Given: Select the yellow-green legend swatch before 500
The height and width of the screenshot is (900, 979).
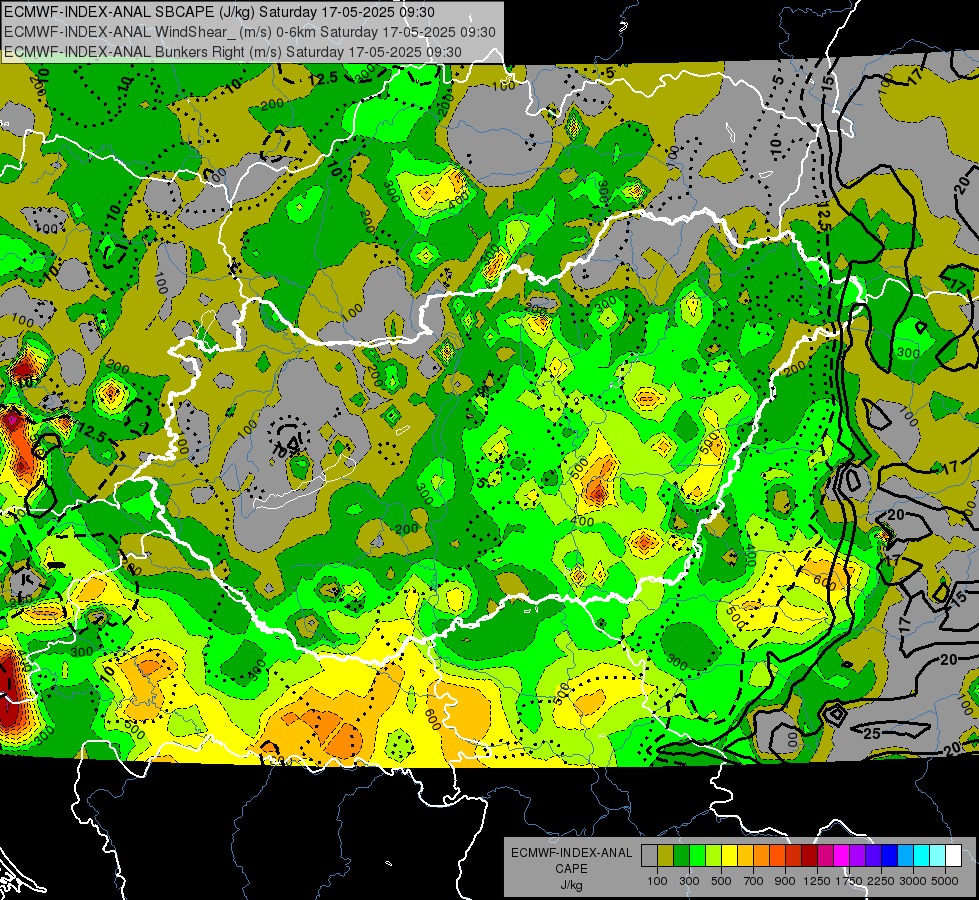Looking at the screenshot, I should [x=713, y=856].
